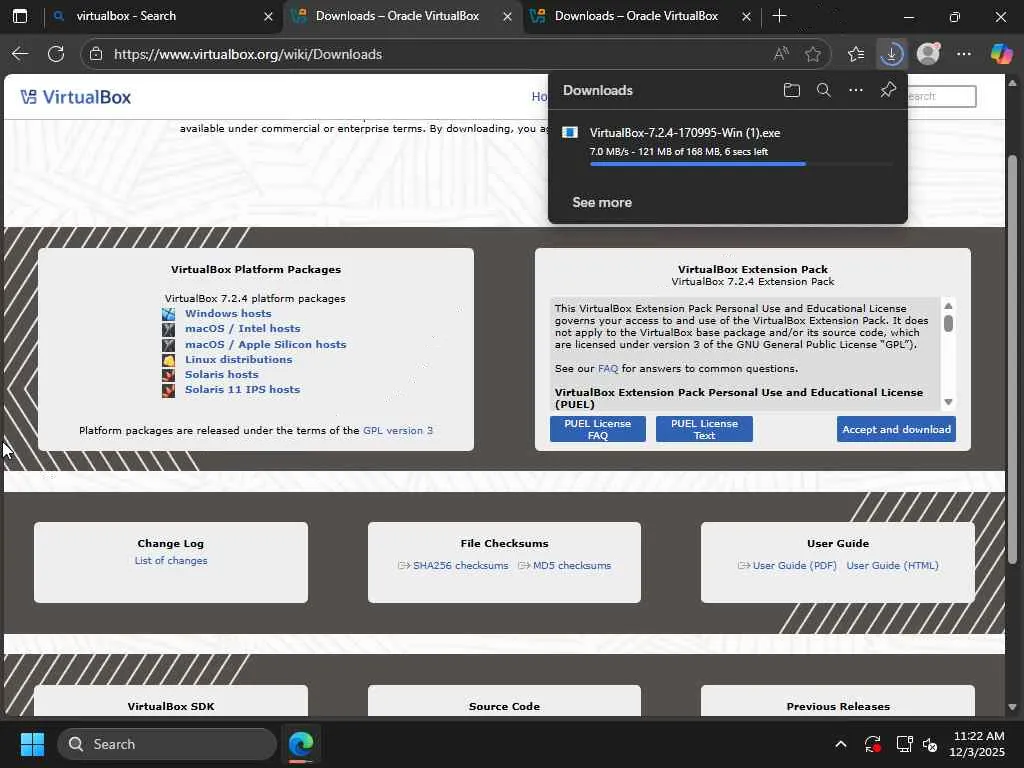Image resolution: width=1024 pixels, height=768 pixels.
Task: Open the GPL version 3 link
Action: tap(398, 430)
